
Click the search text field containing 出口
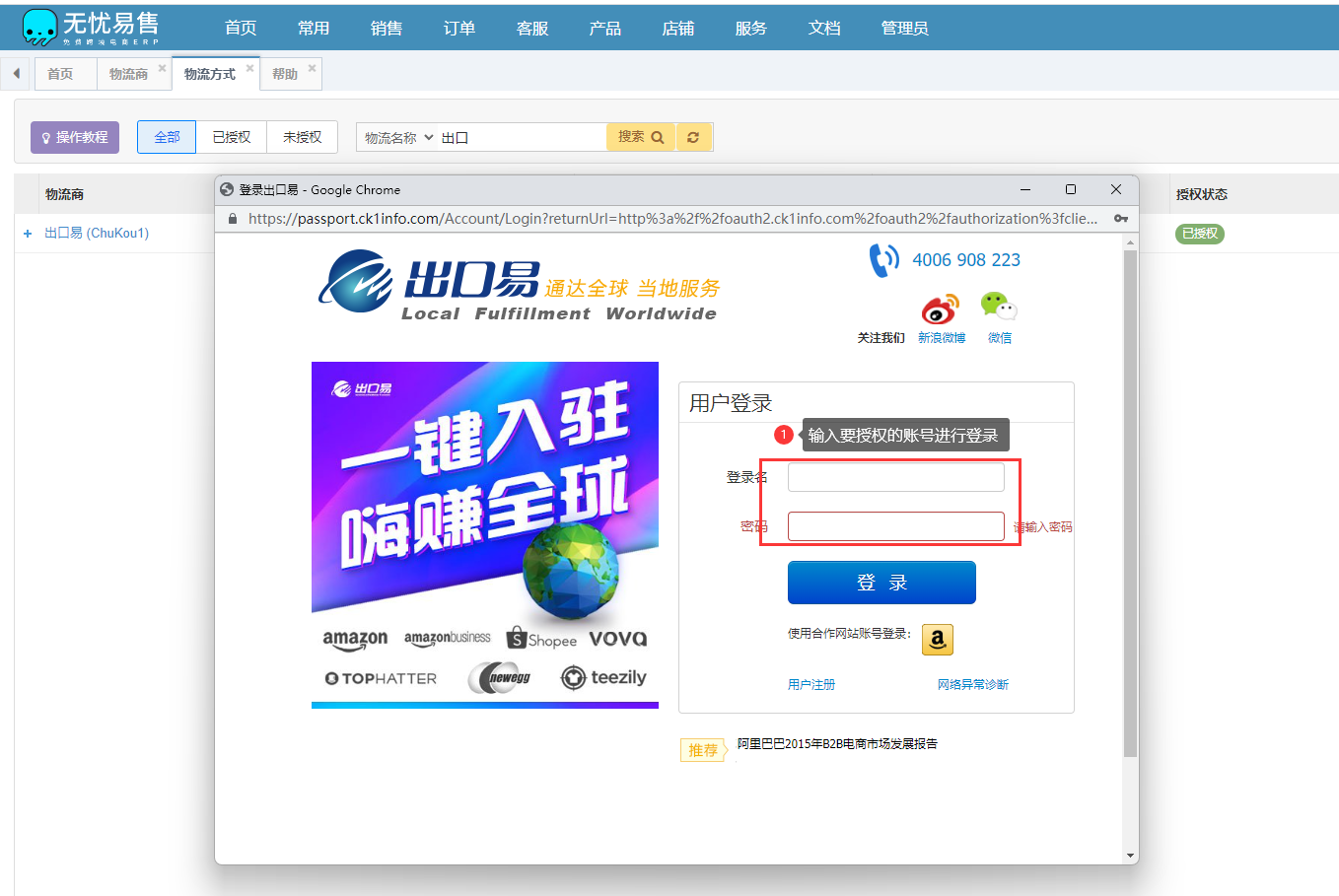pyautogui.click(x=522, y=138)
